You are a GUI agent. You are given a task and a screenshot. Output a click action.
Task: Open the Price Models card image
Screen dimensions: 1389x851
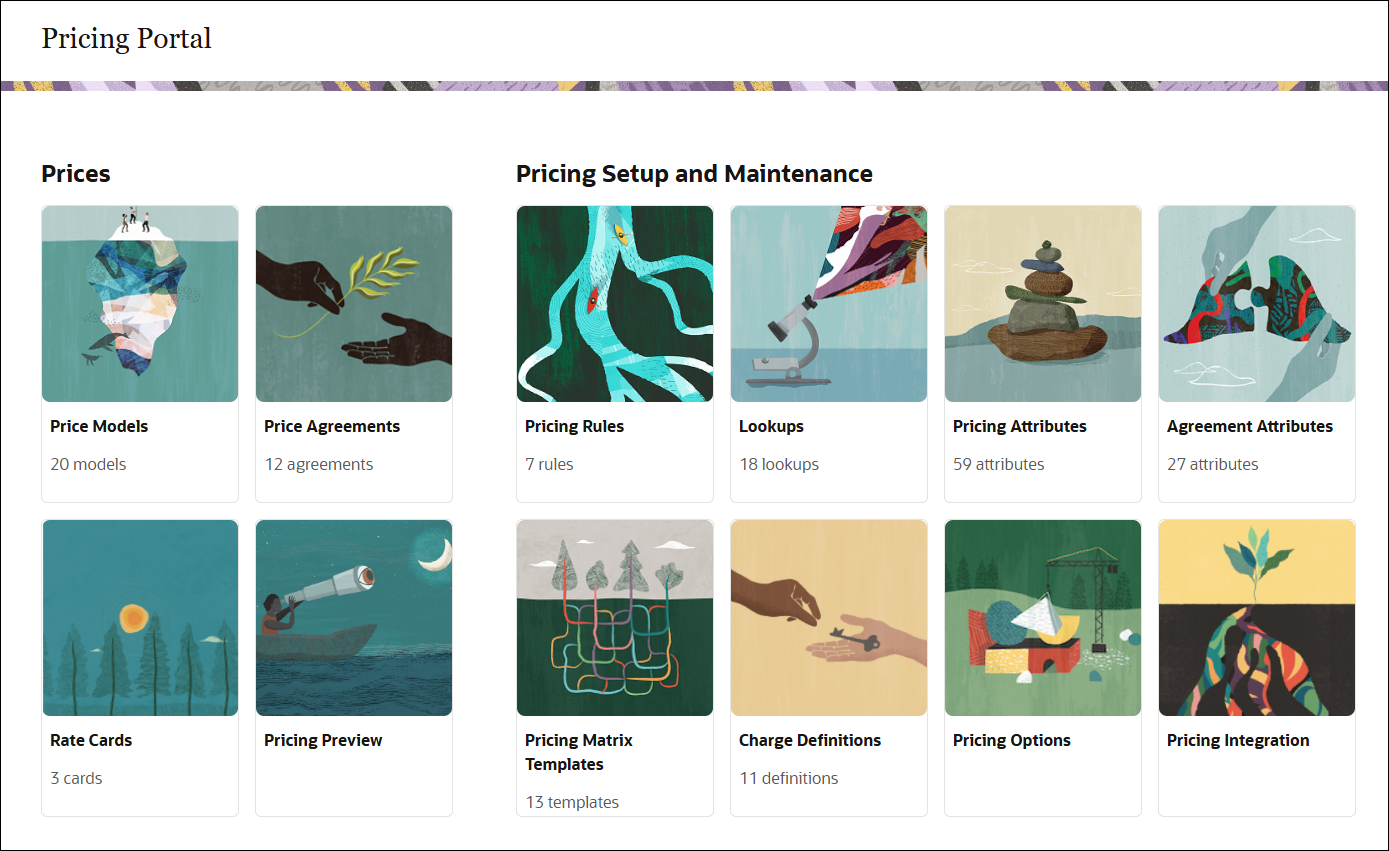tap(139, 303)
